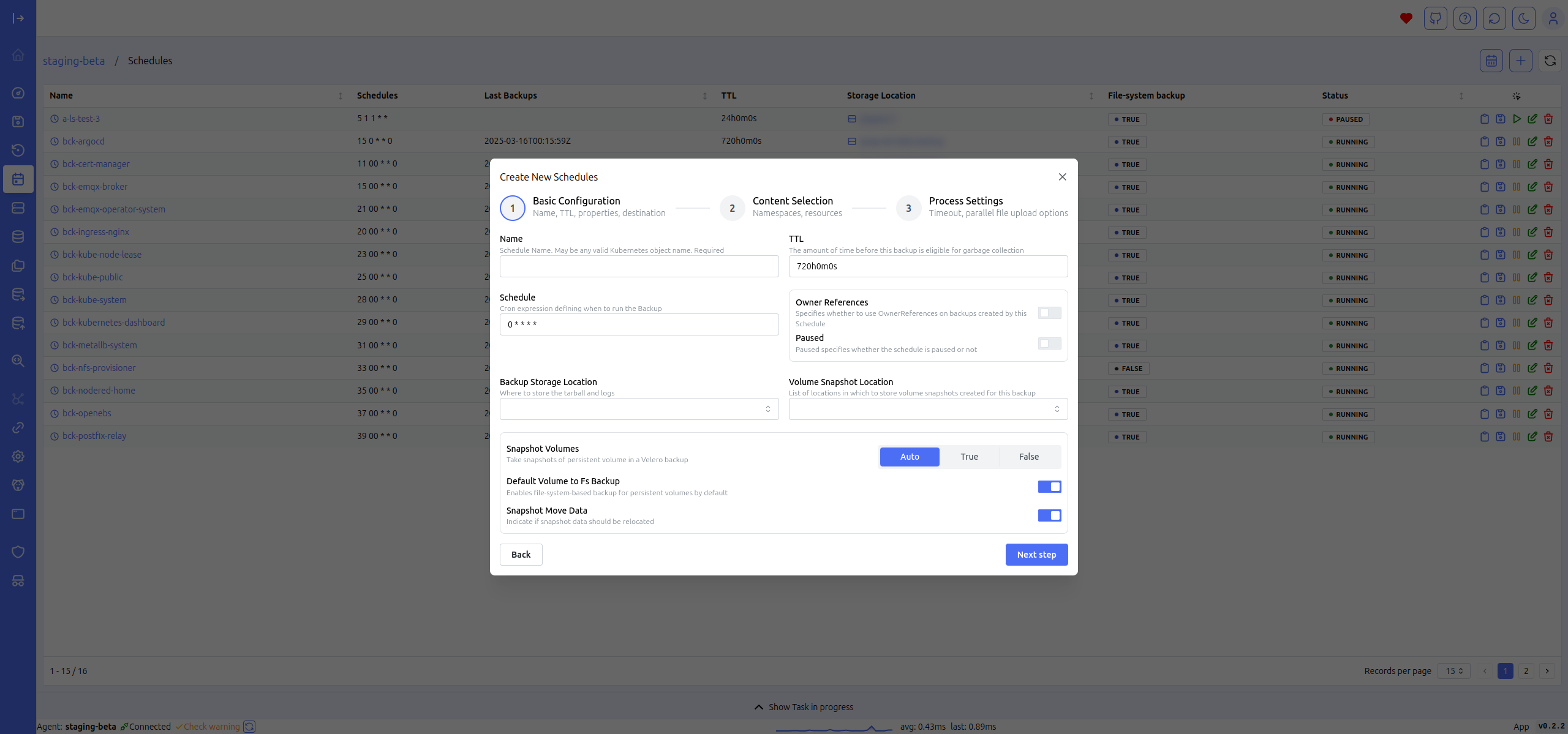The image size is (1568, 734).
Task: Start the a-ls-test-3 schedule with the play icon
Action: 1517,119
